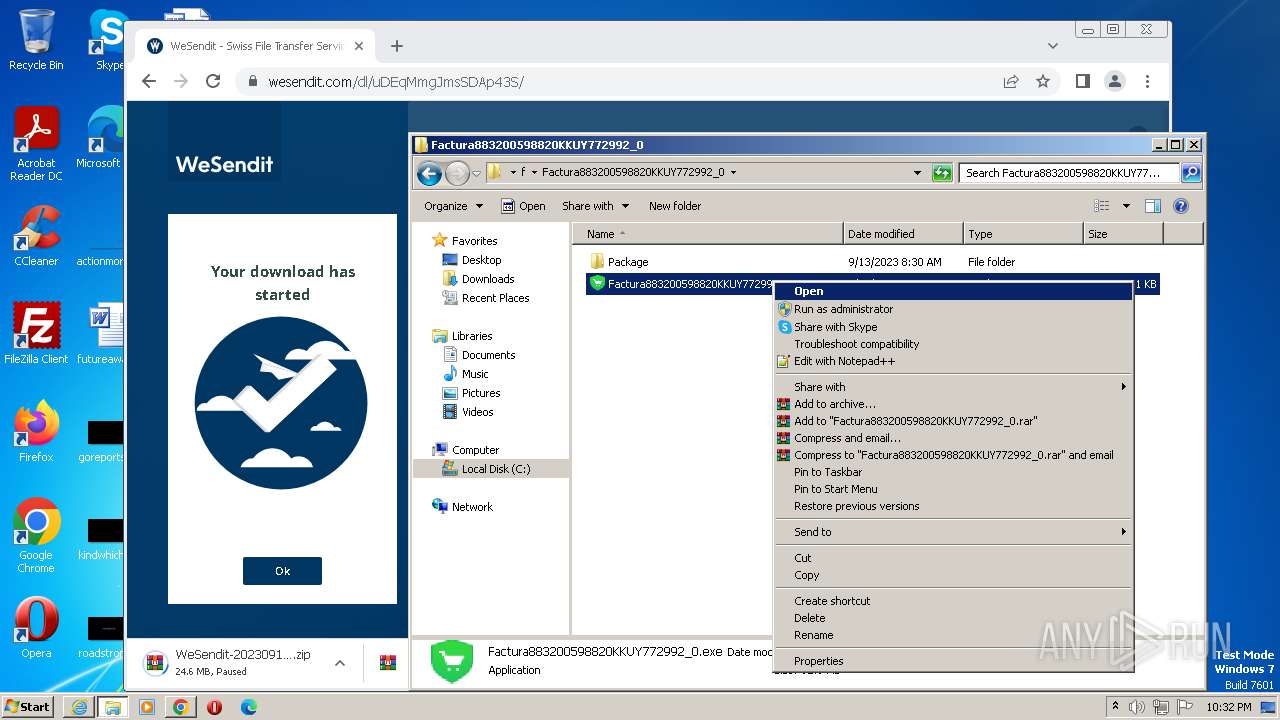Refresh the Explorer folder view
The width and height of the screenshot is (1280, 720).
[941, 173]
